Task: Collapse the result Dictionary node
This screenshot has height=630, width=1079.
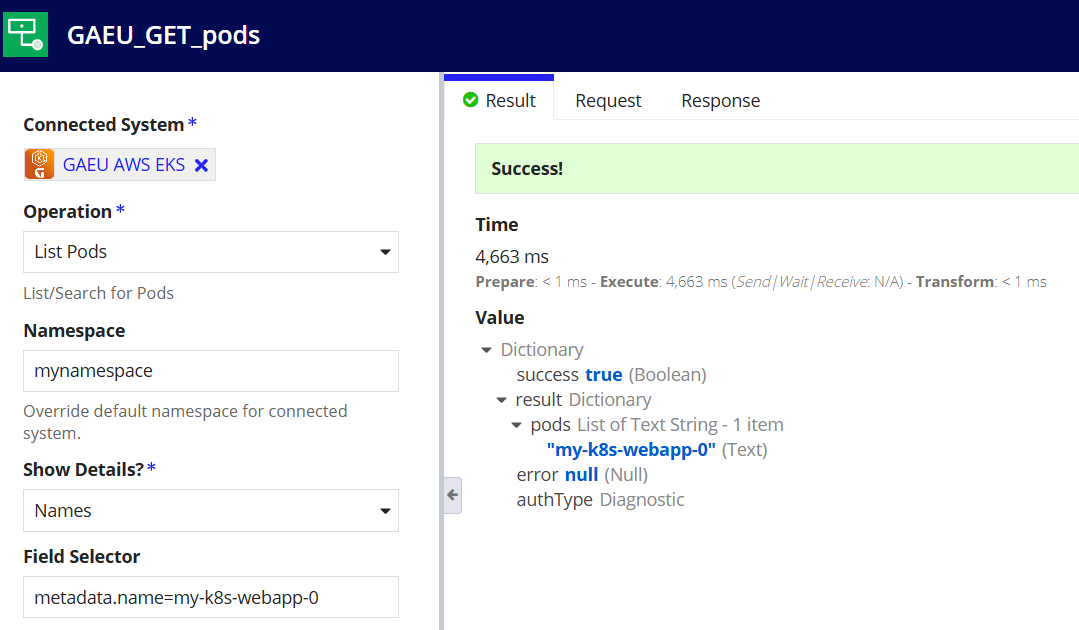Action: 502,400
